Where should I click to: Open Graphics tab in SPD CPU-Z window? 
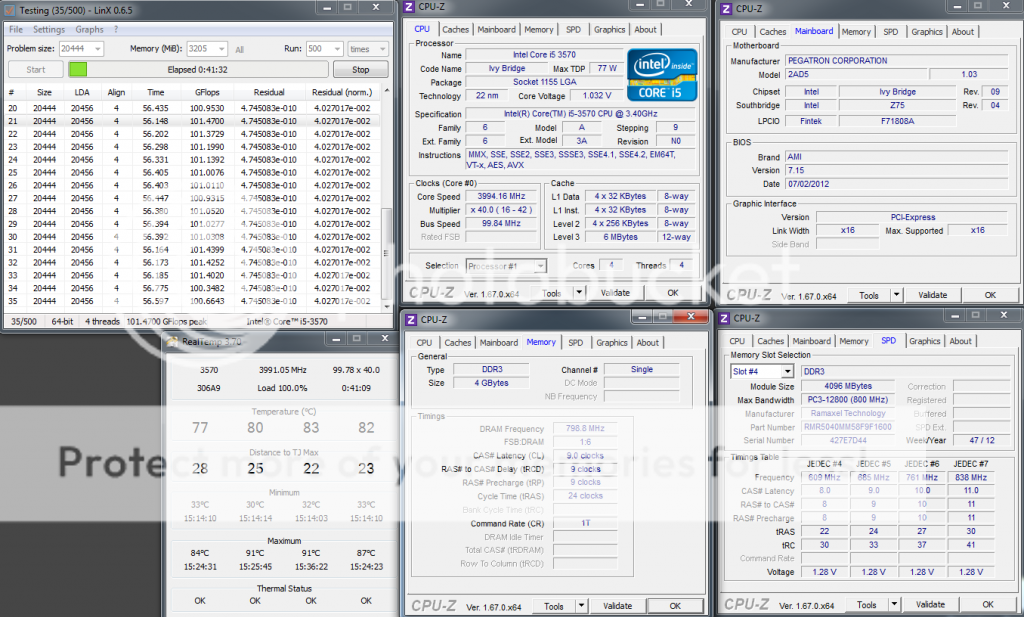925,341
